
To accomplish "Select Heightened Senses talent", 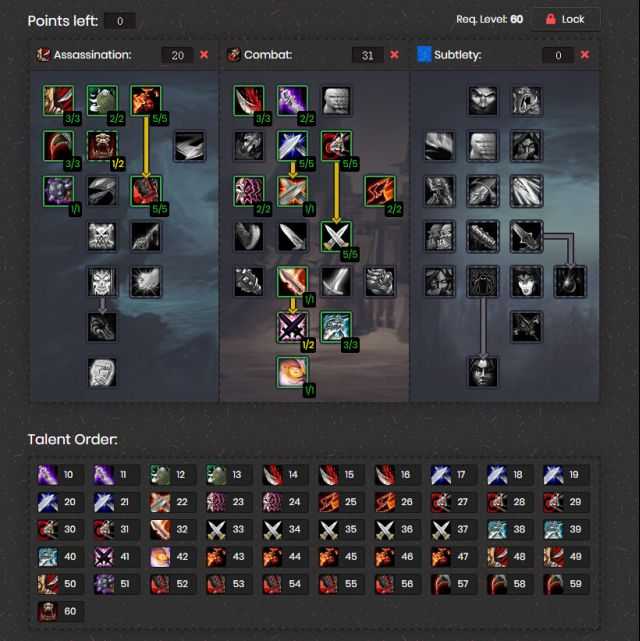I will coord(439,282).
